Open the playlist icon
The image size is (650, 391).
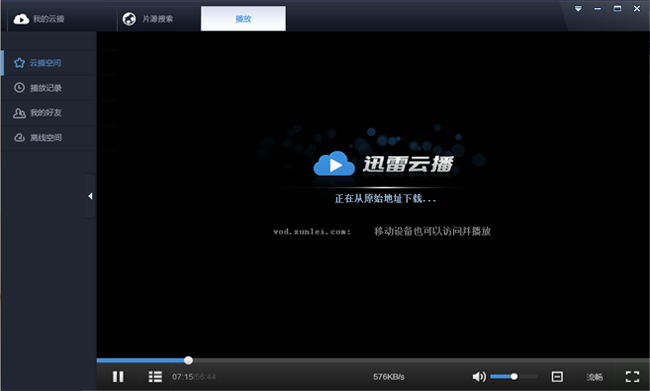155,376
